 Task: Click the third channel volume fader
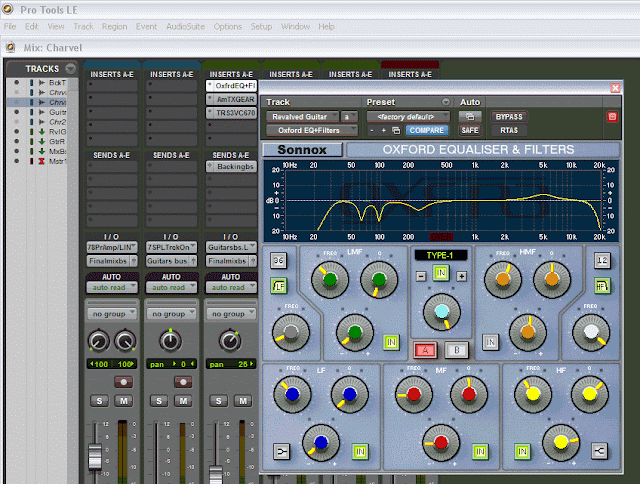(216, 475)
